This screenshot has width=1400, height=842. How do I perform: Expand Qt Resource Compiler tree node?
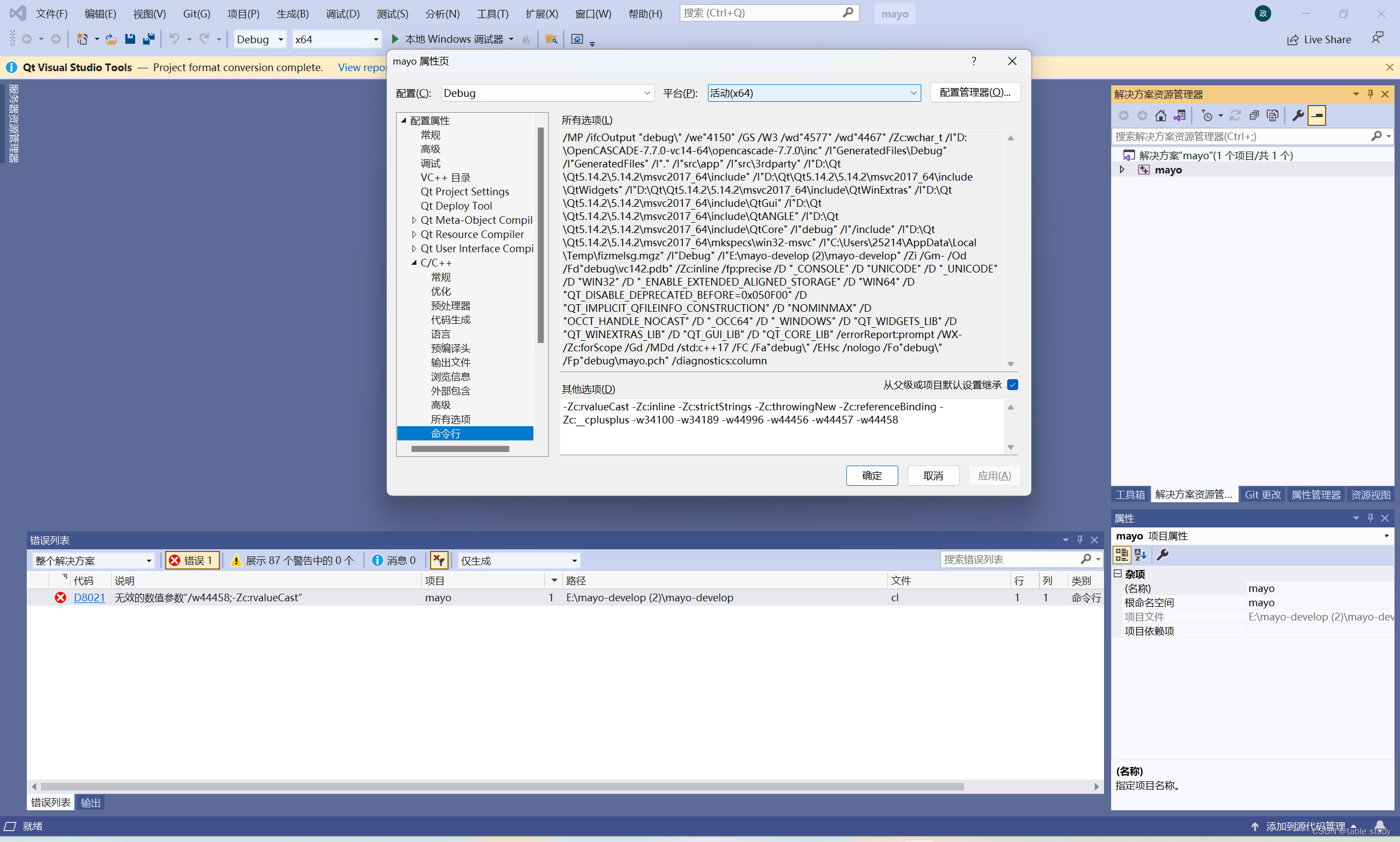tap(414, 234)
